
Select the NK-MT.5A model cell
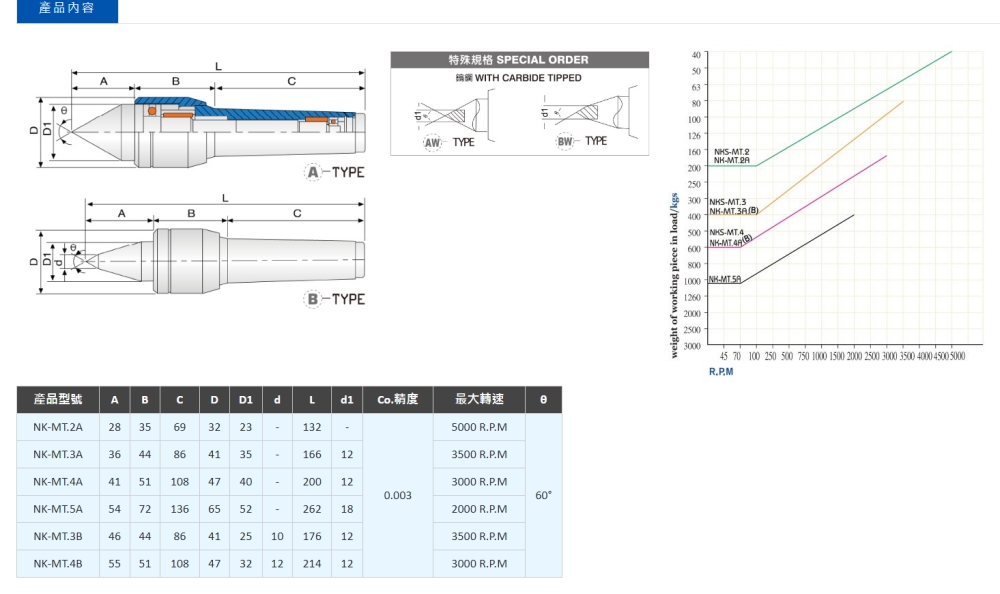click(x=58, y=509)
